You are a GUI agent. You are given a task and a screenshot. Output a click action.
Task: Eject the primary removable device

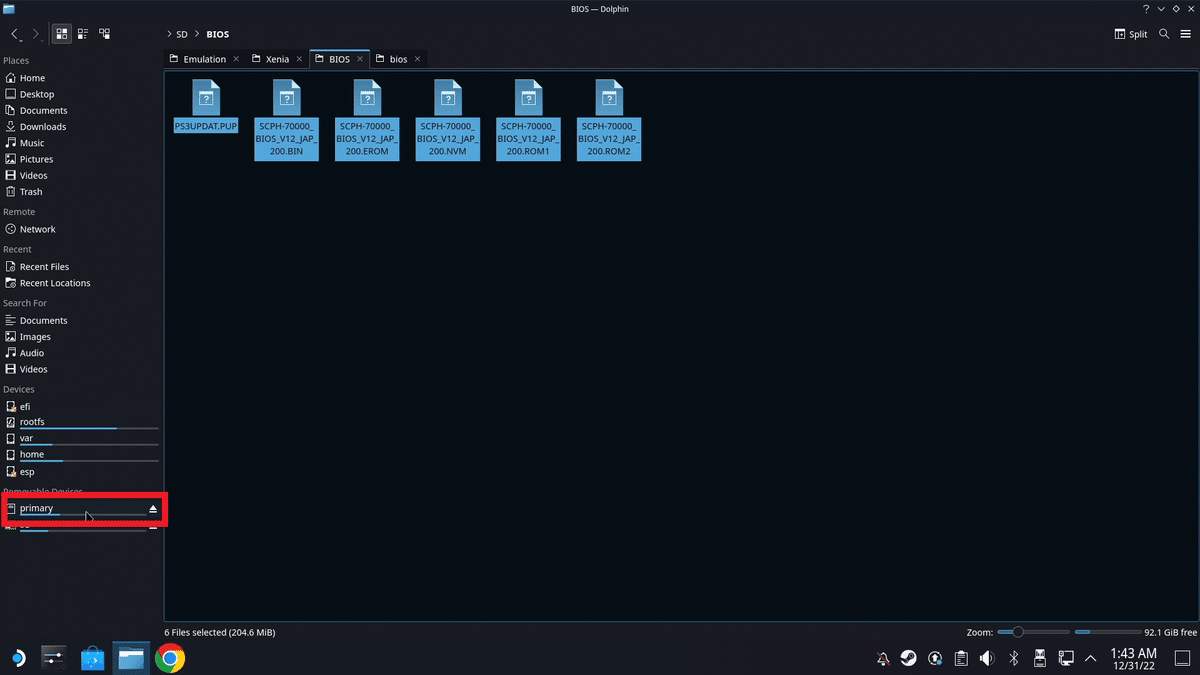coord(153,509)
